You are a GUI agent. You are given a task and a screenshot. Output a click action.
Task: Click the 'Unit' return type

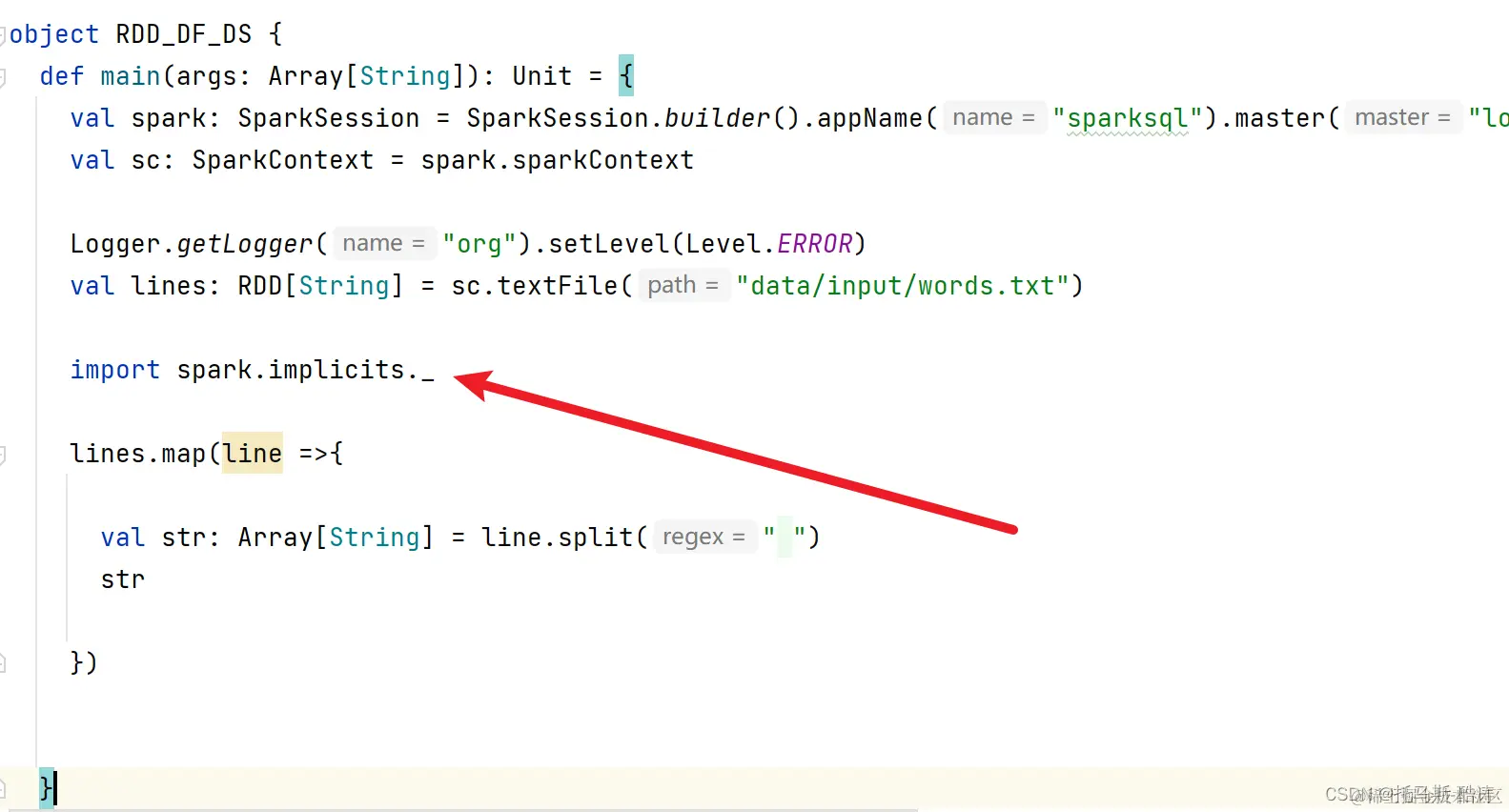(542, 76)
